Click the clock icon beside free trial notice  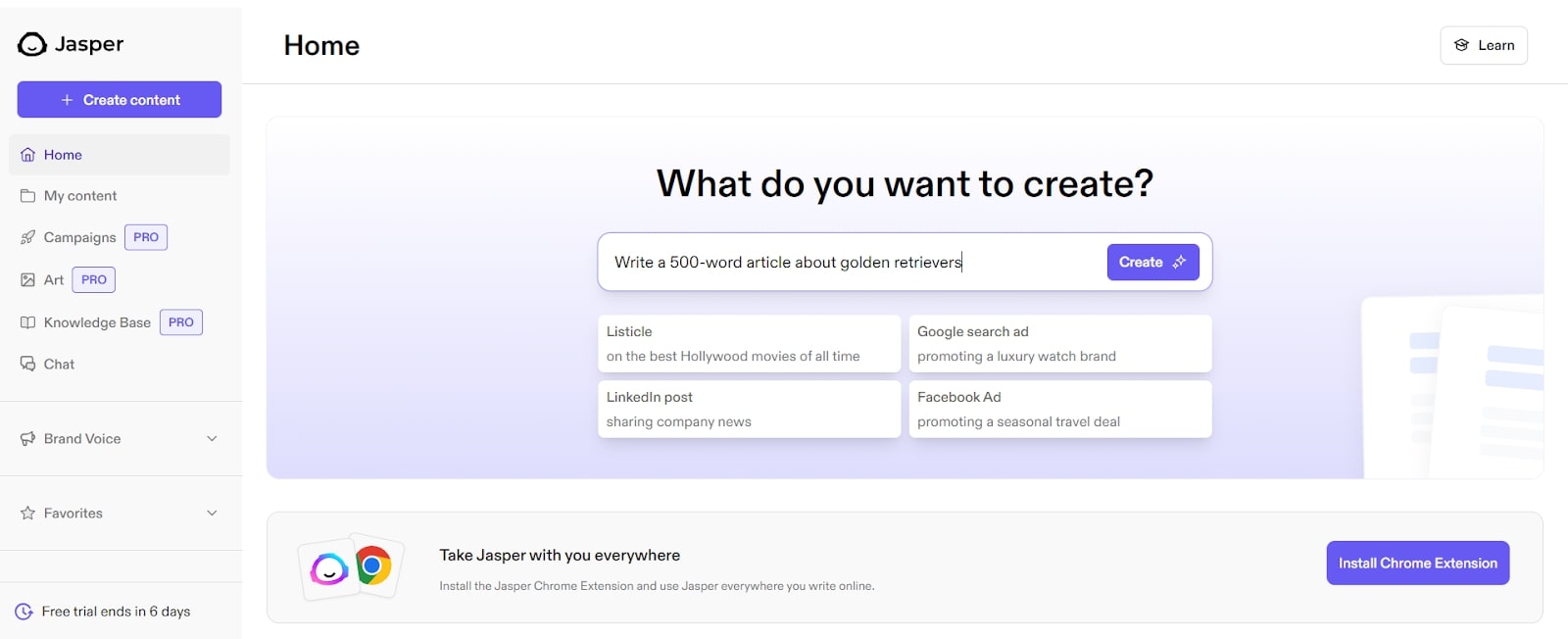24,612
